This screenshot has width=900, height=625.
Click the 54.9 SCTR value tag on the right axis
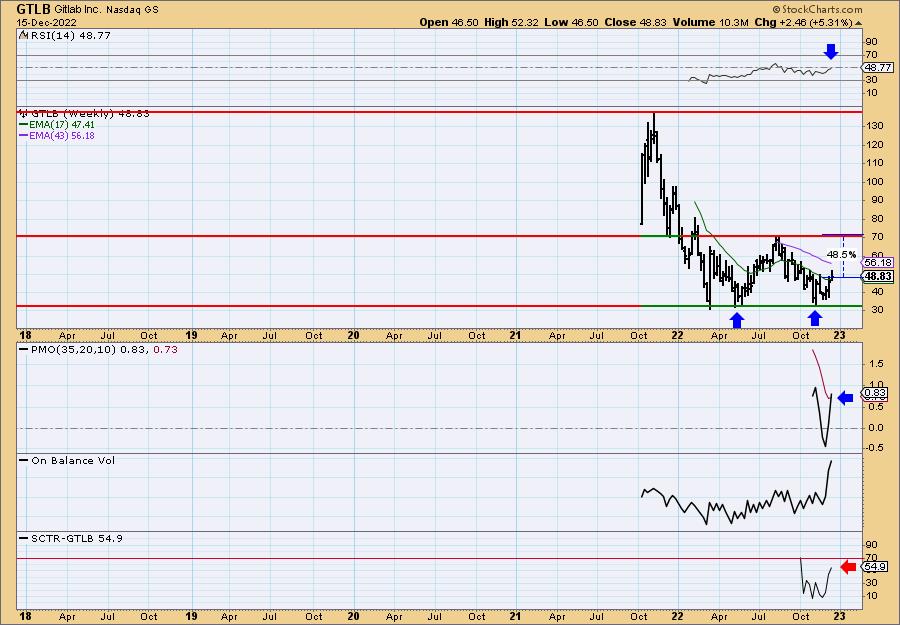(875, 567)
